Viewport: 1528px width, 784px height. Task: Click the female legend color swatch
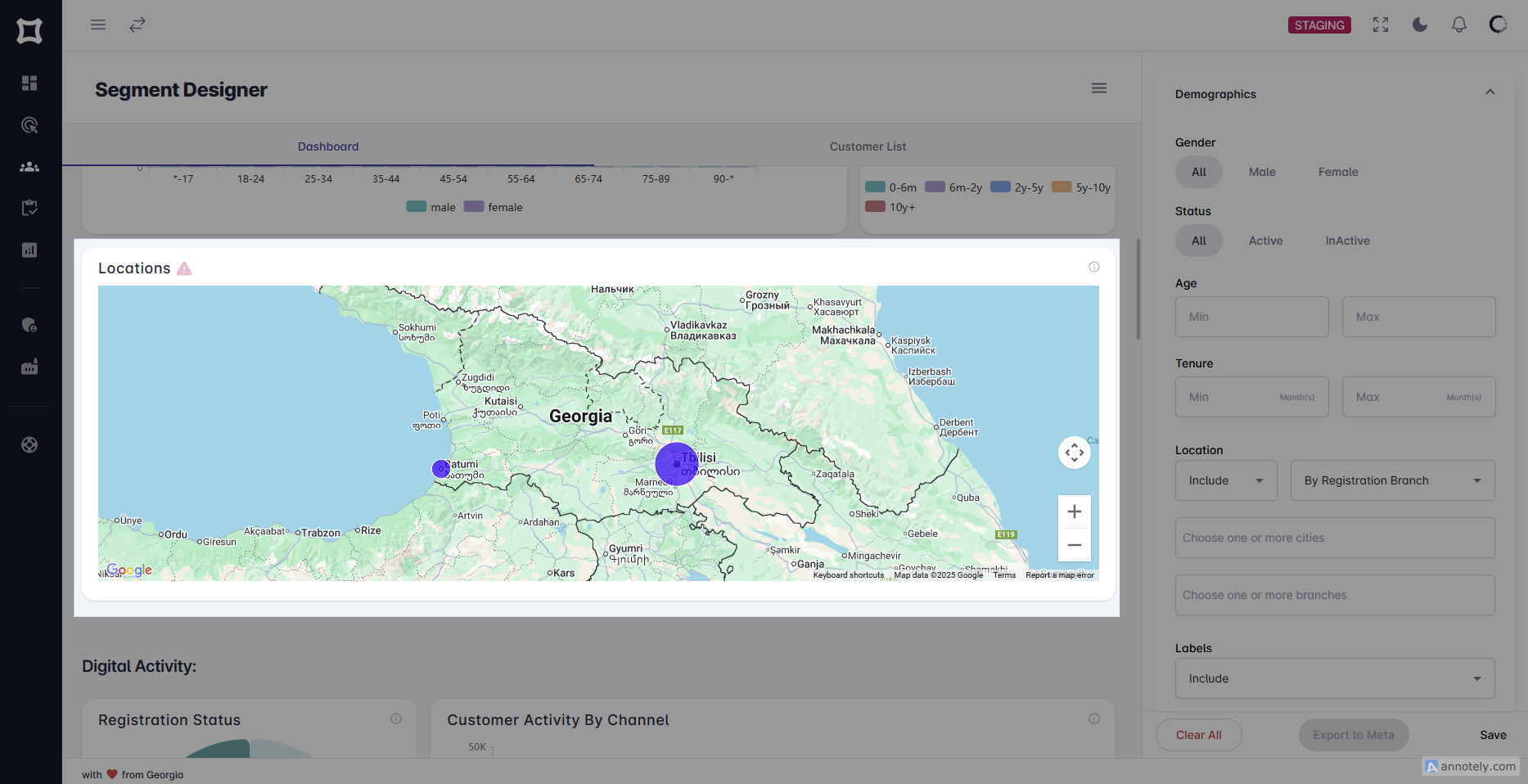(474, 207)
